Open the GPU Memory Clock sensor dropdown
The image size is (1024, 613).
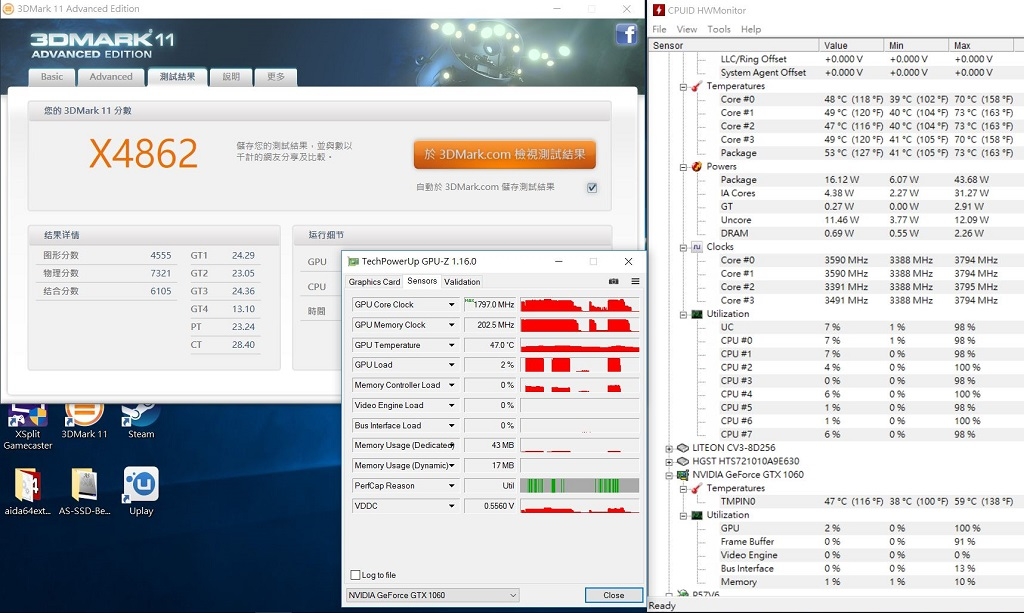pyautogui.click(x=451, y=325)
